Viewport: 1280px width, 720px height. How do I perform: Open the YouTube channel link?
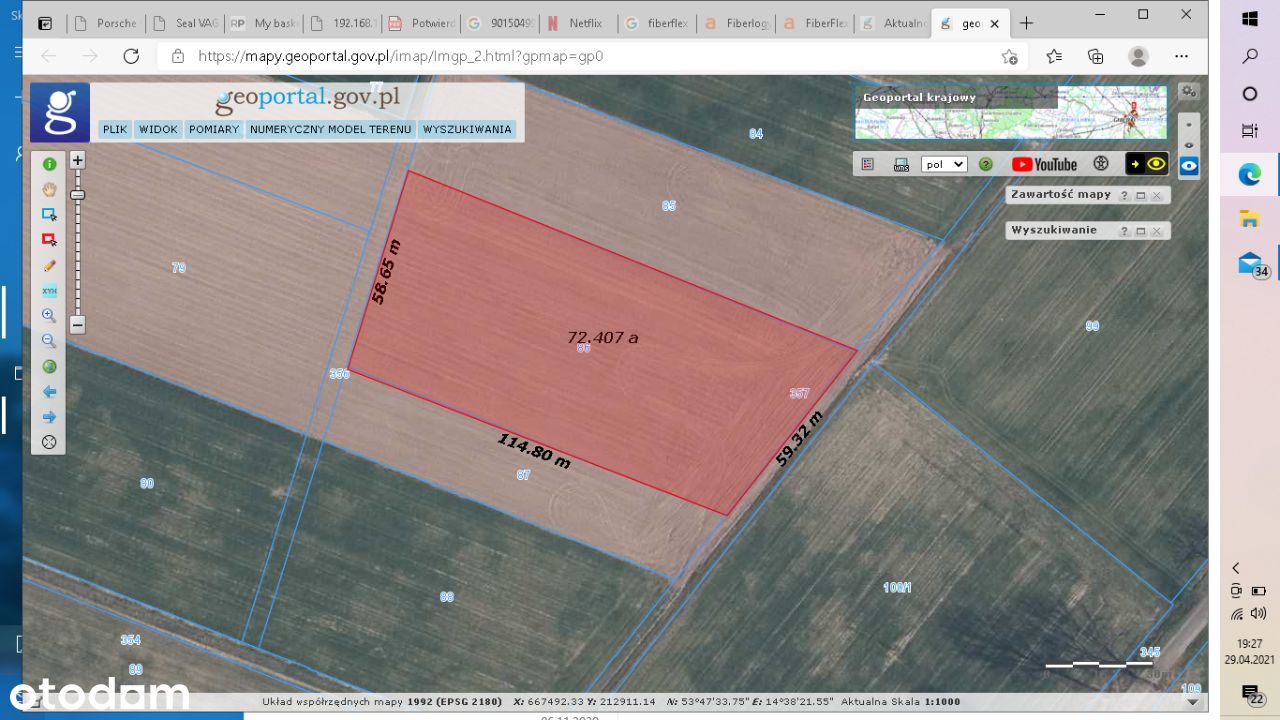1044,164
